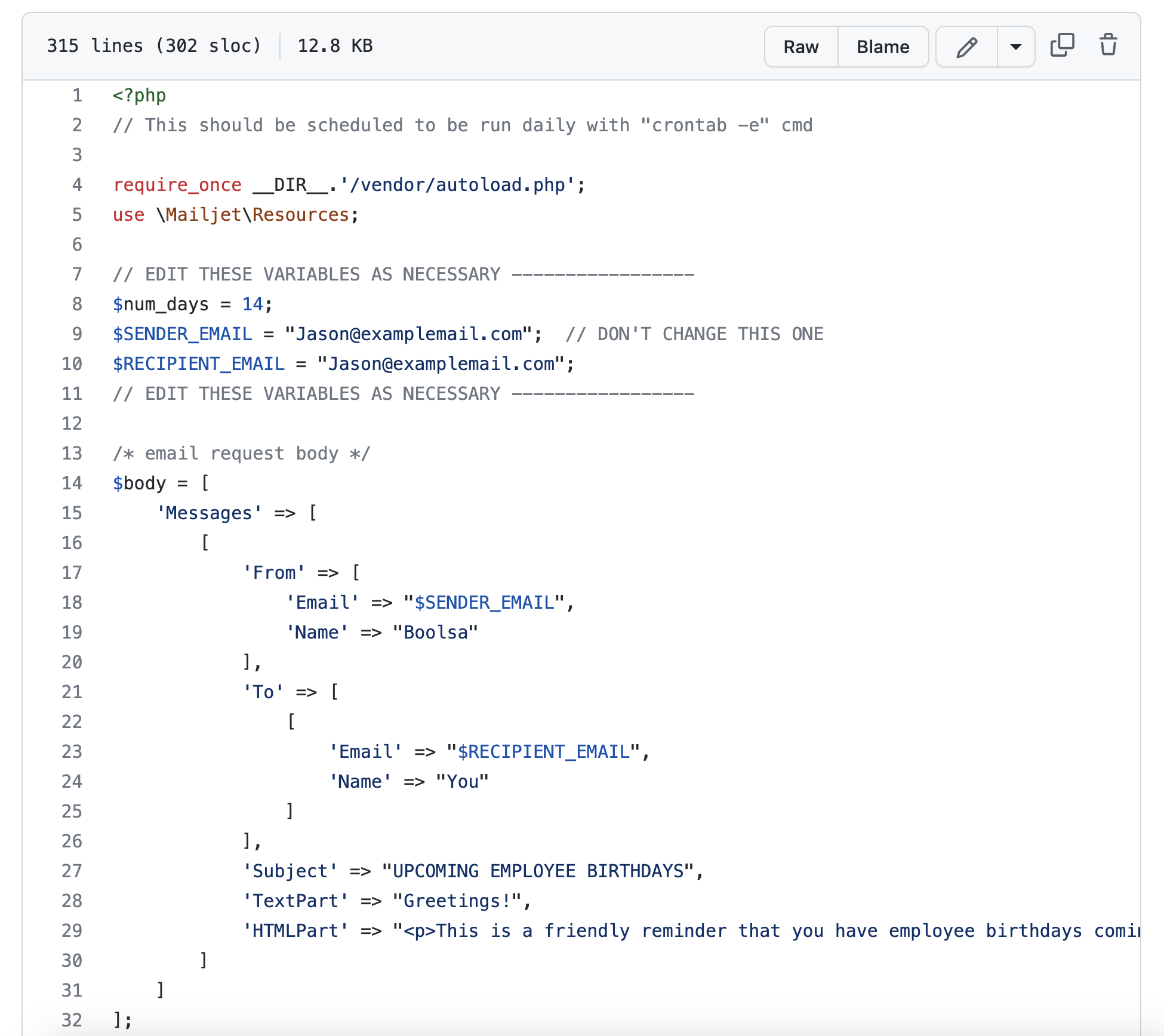Click the Raw button
Image resolution: width=1164 pixels, height=1036 pixels.
point(800,47)
